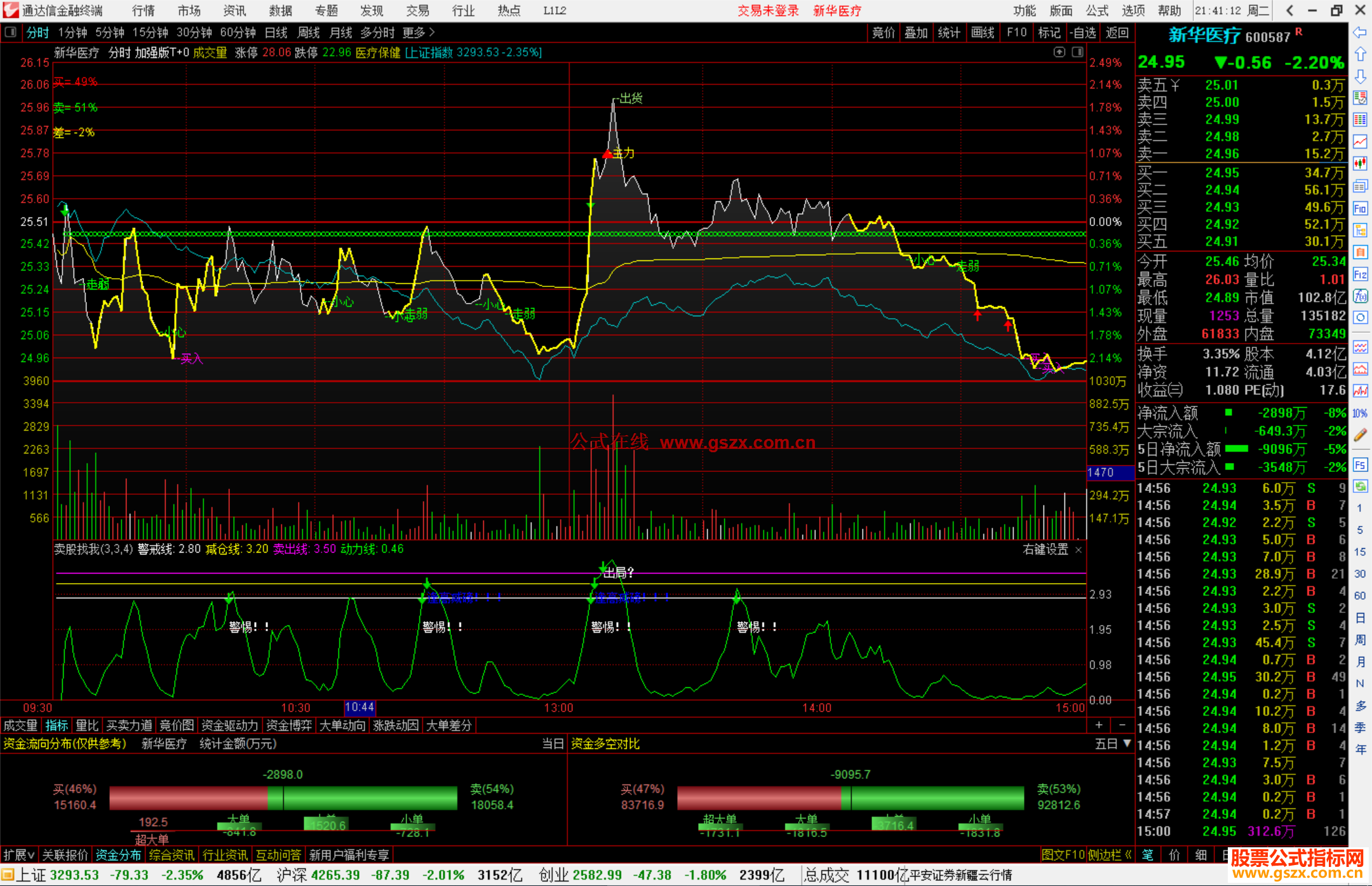This screenshot has width=1372, height=886.
Task: Toggle 竞价 auction display
Action: pos(883,32)
